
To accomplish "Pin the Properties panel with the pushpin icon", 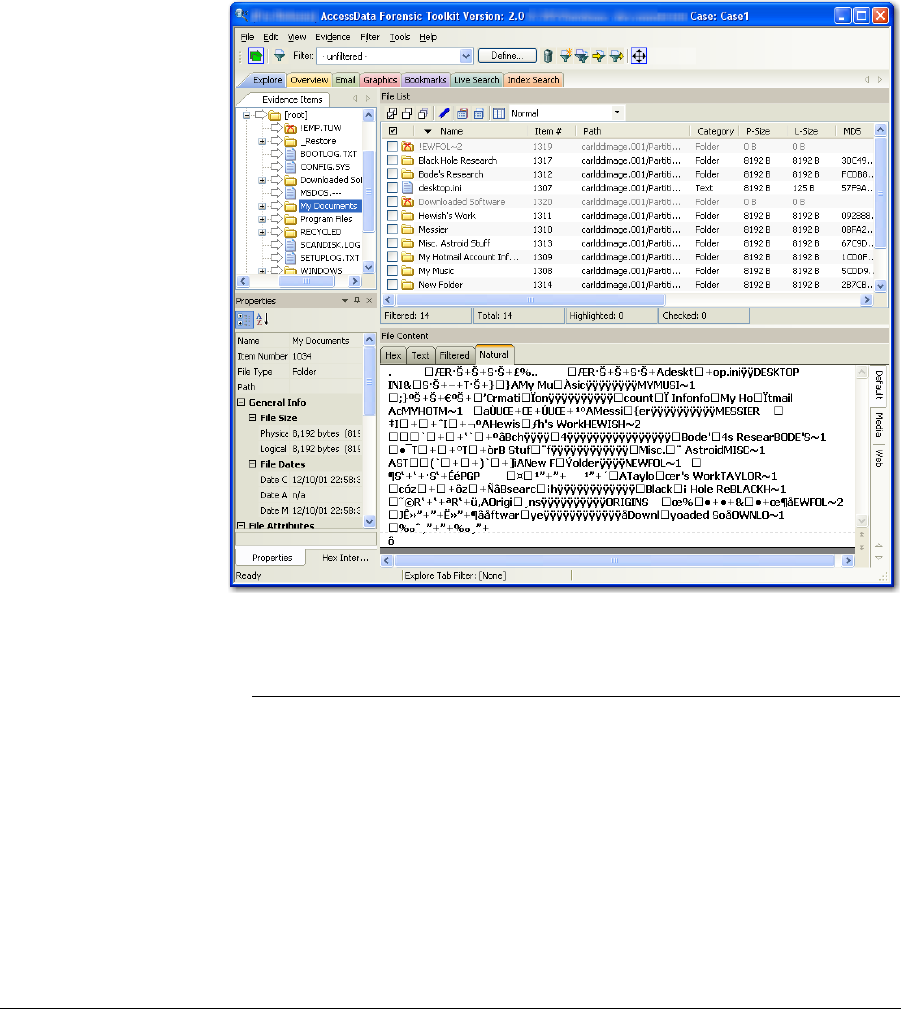I will [x=357, y=301].
